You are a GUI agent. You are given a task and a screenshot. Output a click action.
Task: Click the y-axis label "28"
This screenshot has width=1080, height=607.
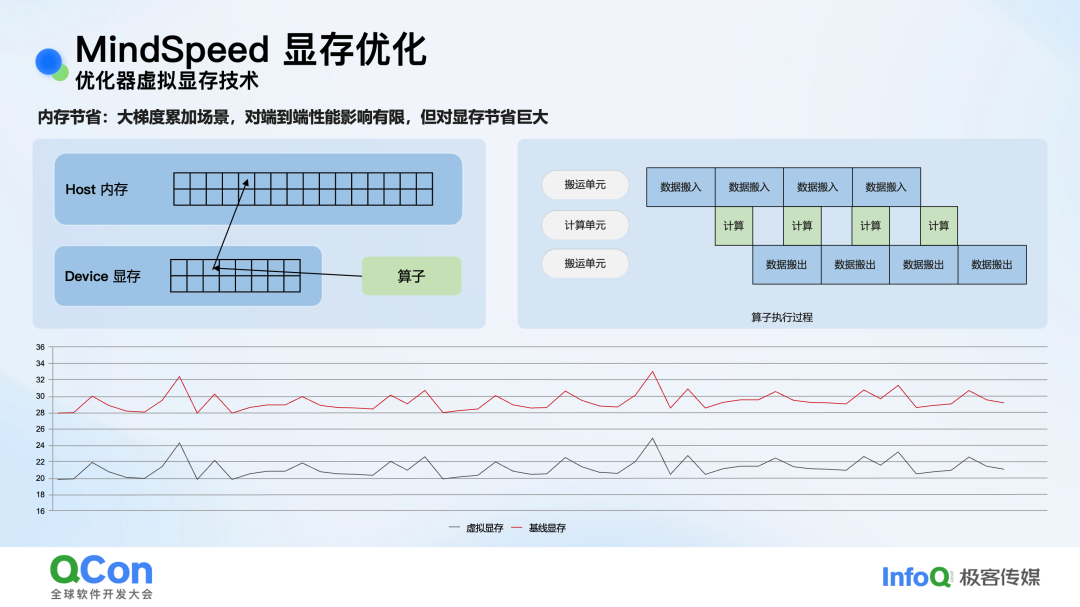(41, 413)
